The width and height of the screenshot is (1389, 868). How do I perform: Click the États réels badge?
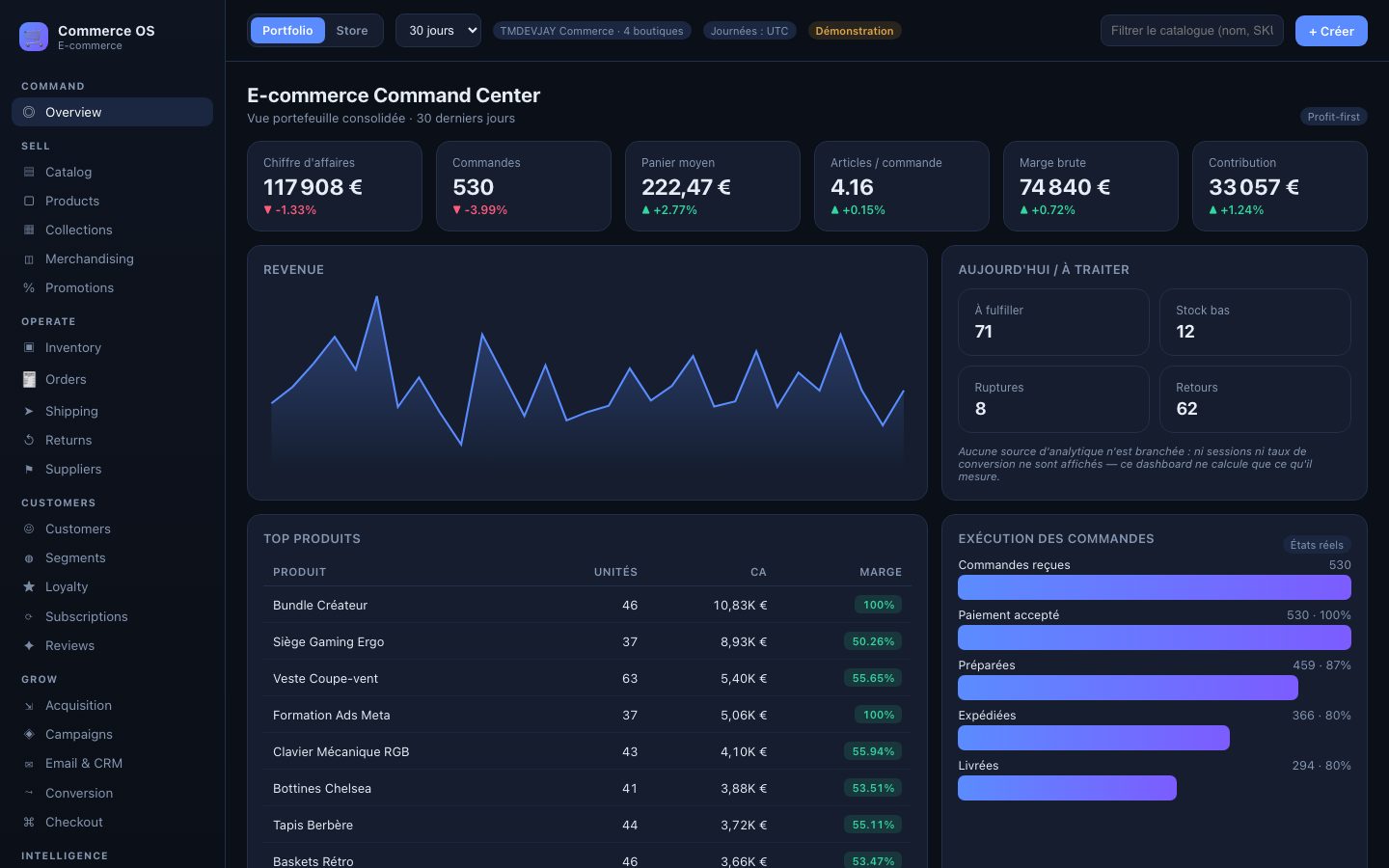1317,545
